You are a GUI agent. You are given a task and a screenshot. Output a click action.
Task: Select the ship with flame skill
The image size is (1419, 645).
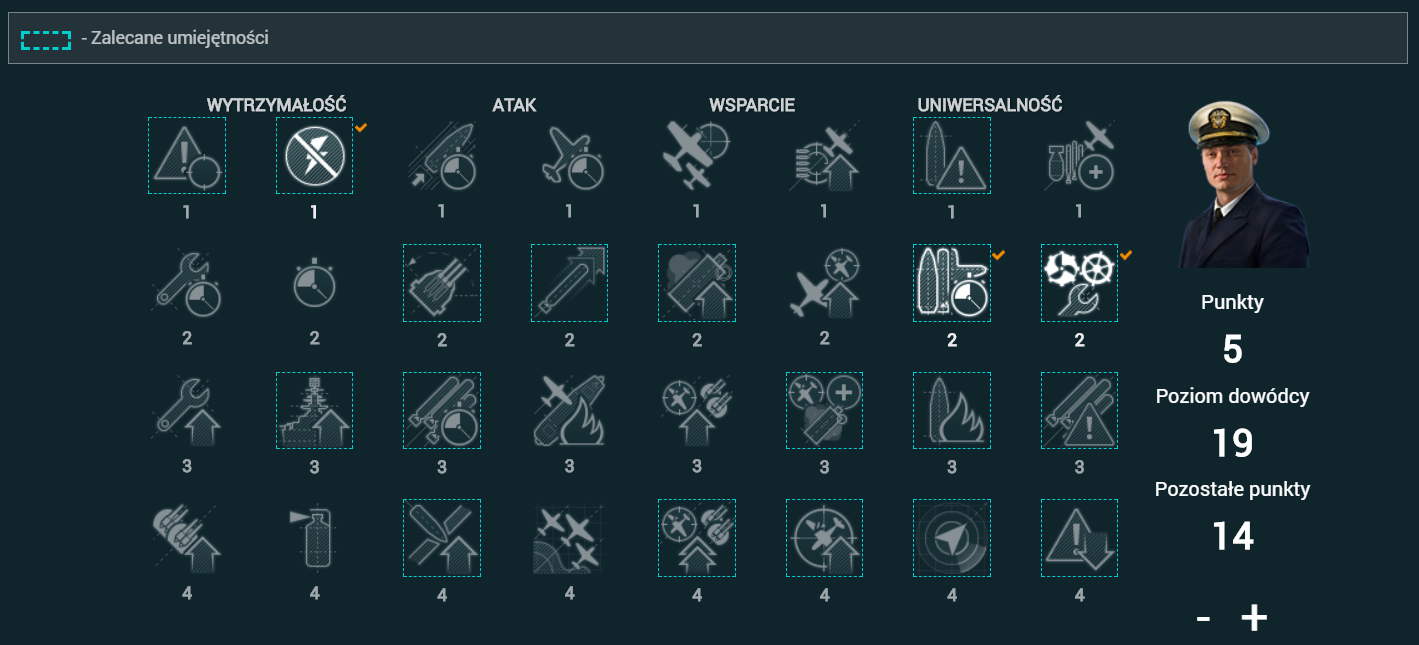(952, 411)
